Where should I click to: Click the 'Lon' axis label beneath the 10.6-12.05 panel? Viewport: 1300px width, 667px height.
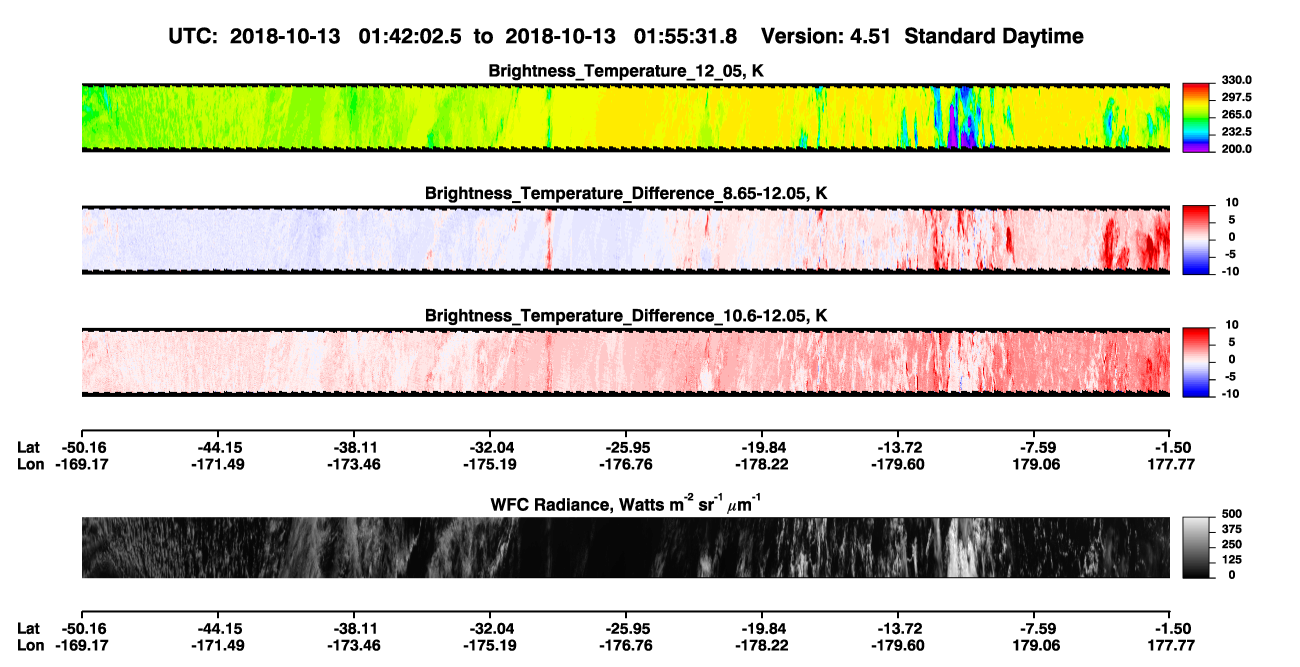30,464
